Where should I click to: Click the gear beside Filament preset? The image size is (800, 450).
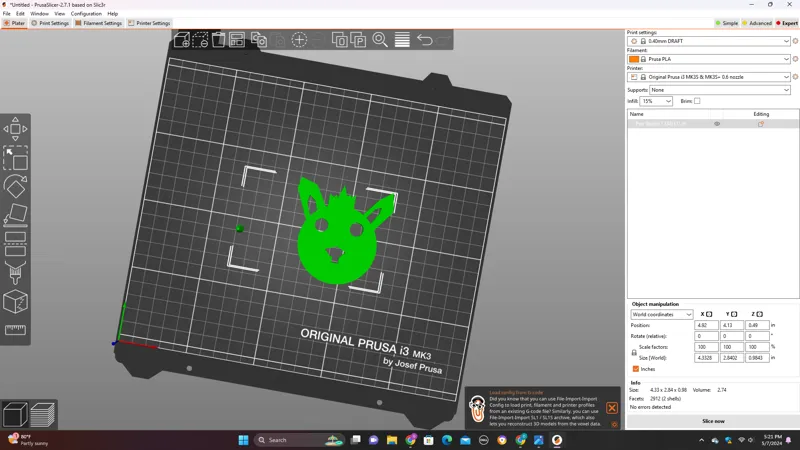(795, 59)
